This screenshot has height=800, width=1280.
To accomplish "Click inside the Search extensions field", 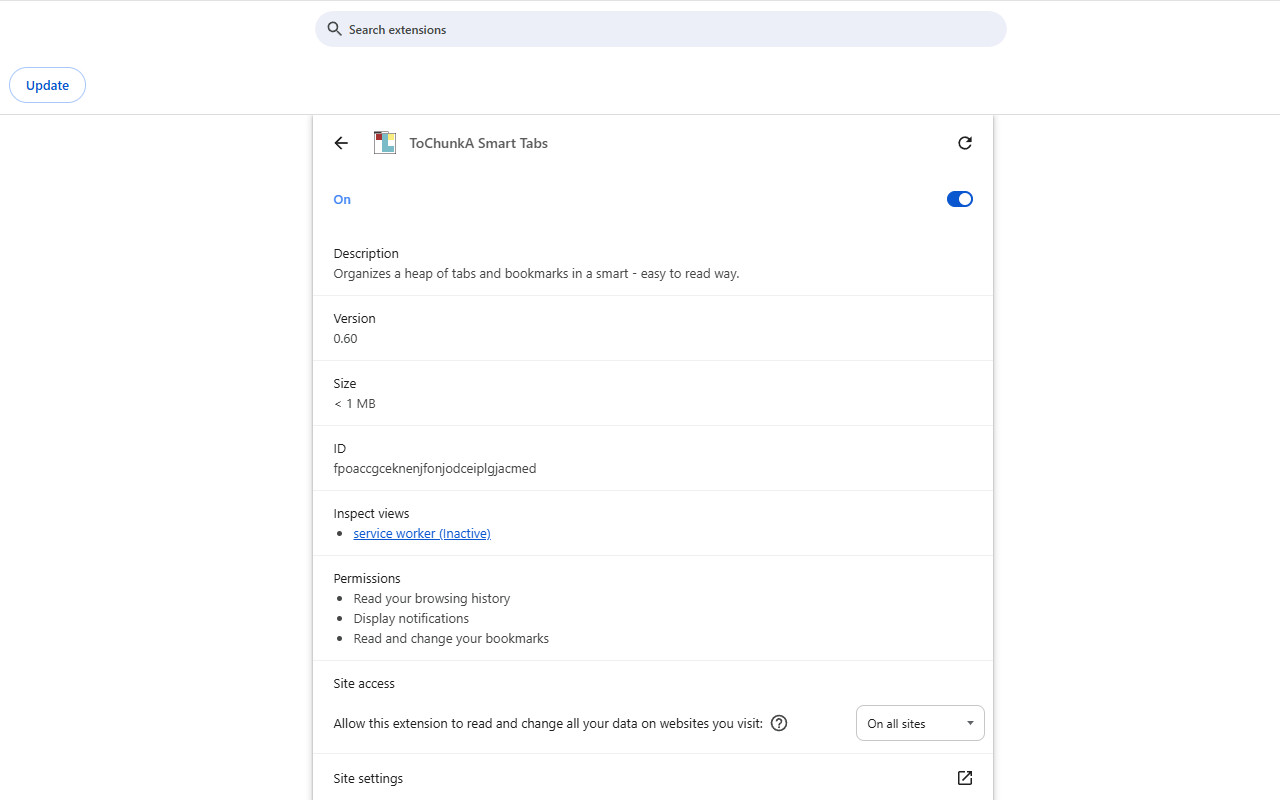I will click(x=660, y=29).
